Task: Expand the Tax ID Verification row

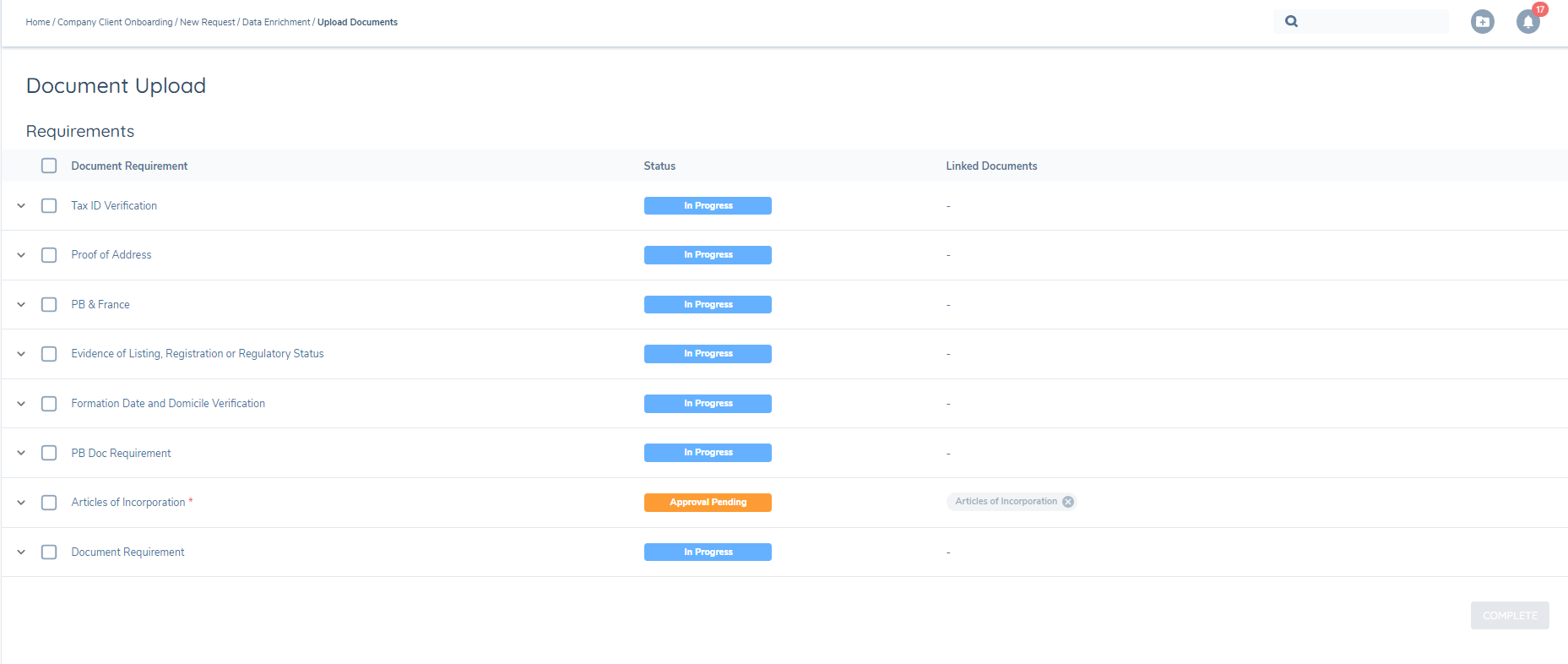Action: 21,206
